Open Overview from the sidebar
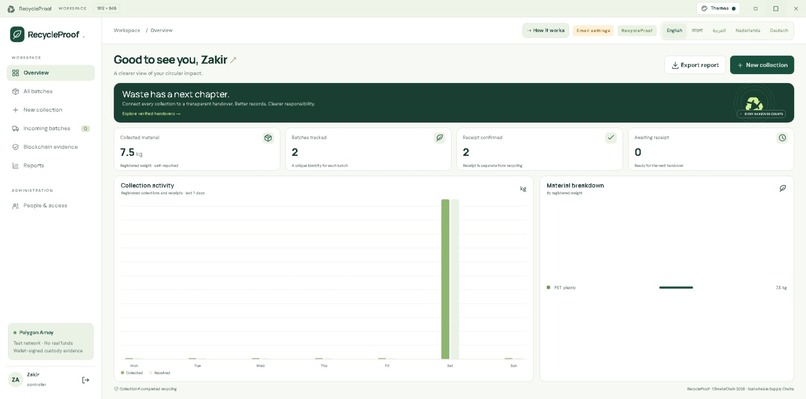Viewport: 806px width, 399px height. tap(50, 73)
